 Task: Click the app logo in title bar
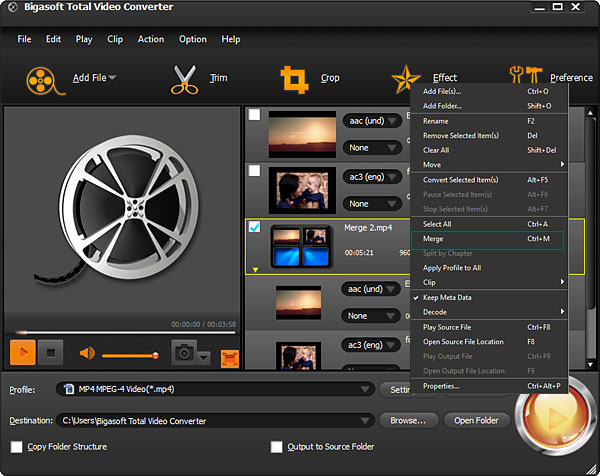(x=12, y=7)
